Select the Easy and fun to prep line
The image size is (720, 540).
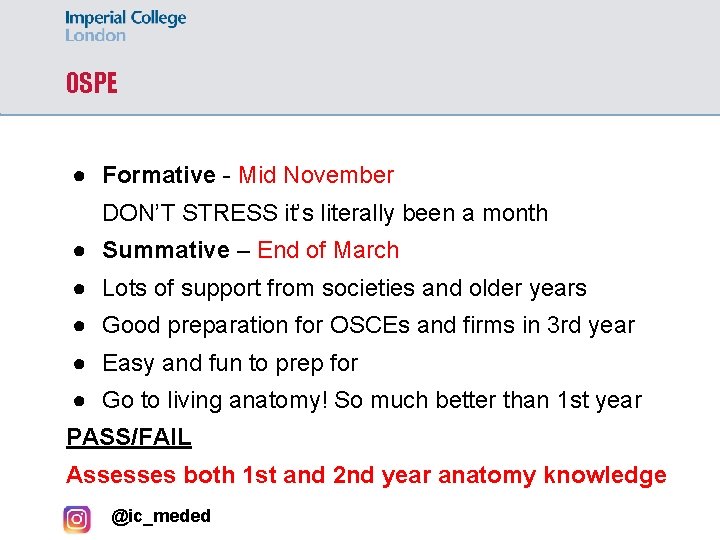(x=230, y=363)
